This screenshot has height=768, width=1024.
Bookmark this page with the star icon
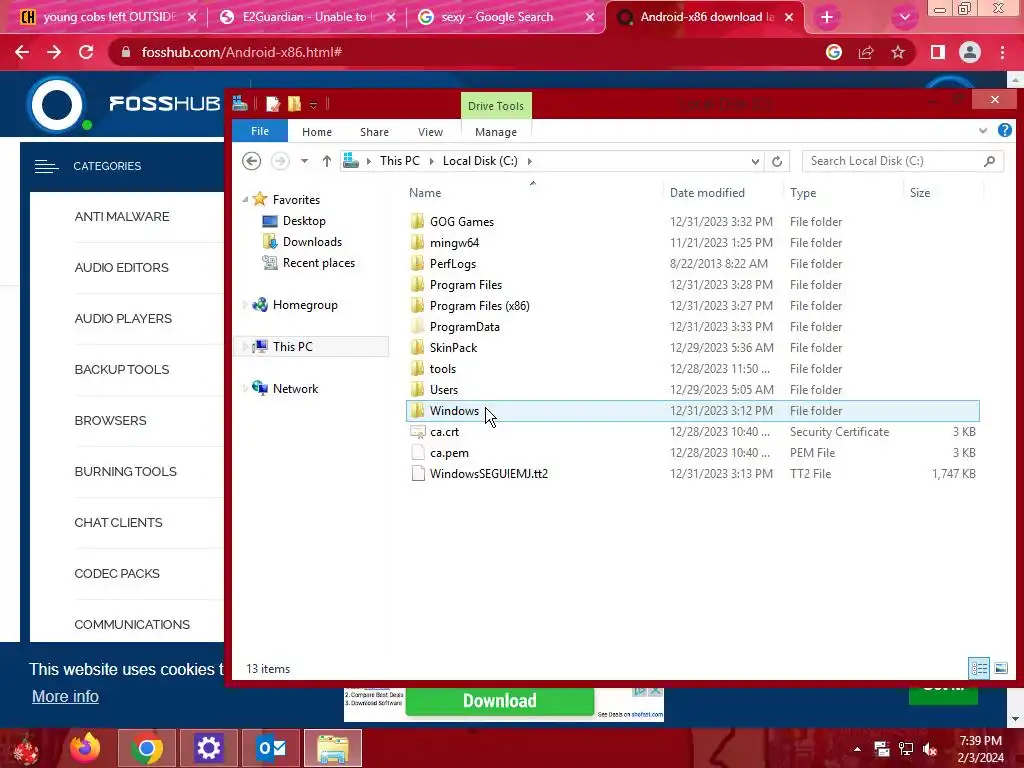899,52
